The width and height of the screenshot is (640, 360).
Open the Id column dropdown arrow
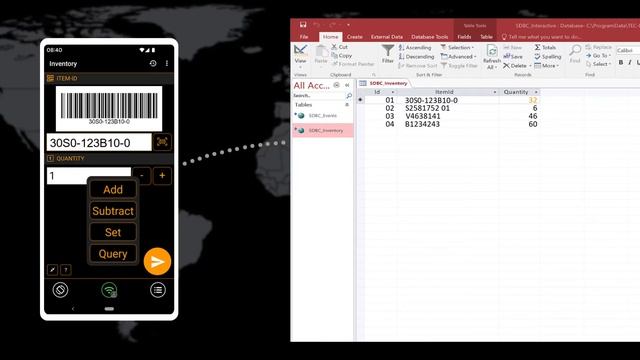tap(393, 92)
